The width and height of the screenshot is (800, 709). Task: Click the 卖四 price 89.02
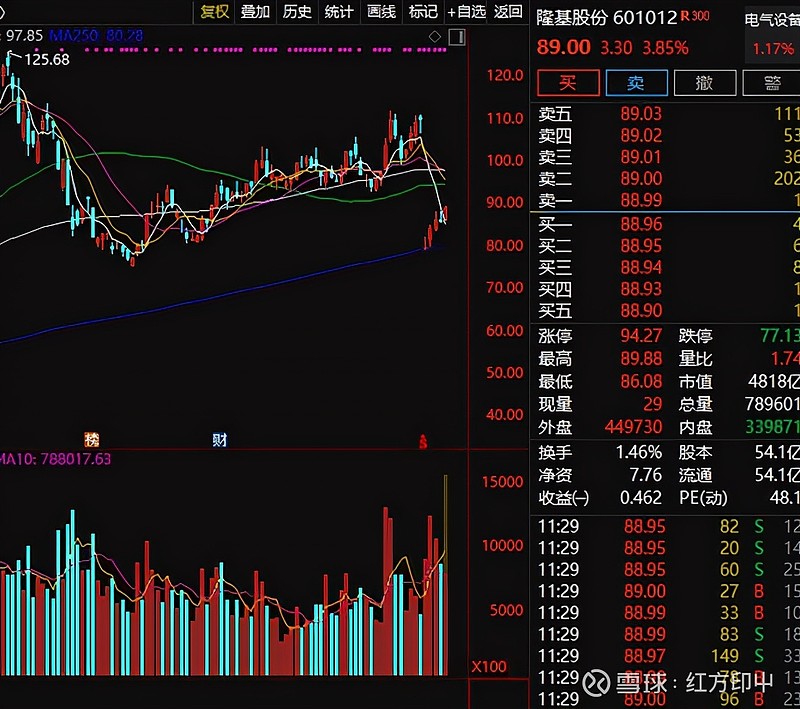coord(641,135)
